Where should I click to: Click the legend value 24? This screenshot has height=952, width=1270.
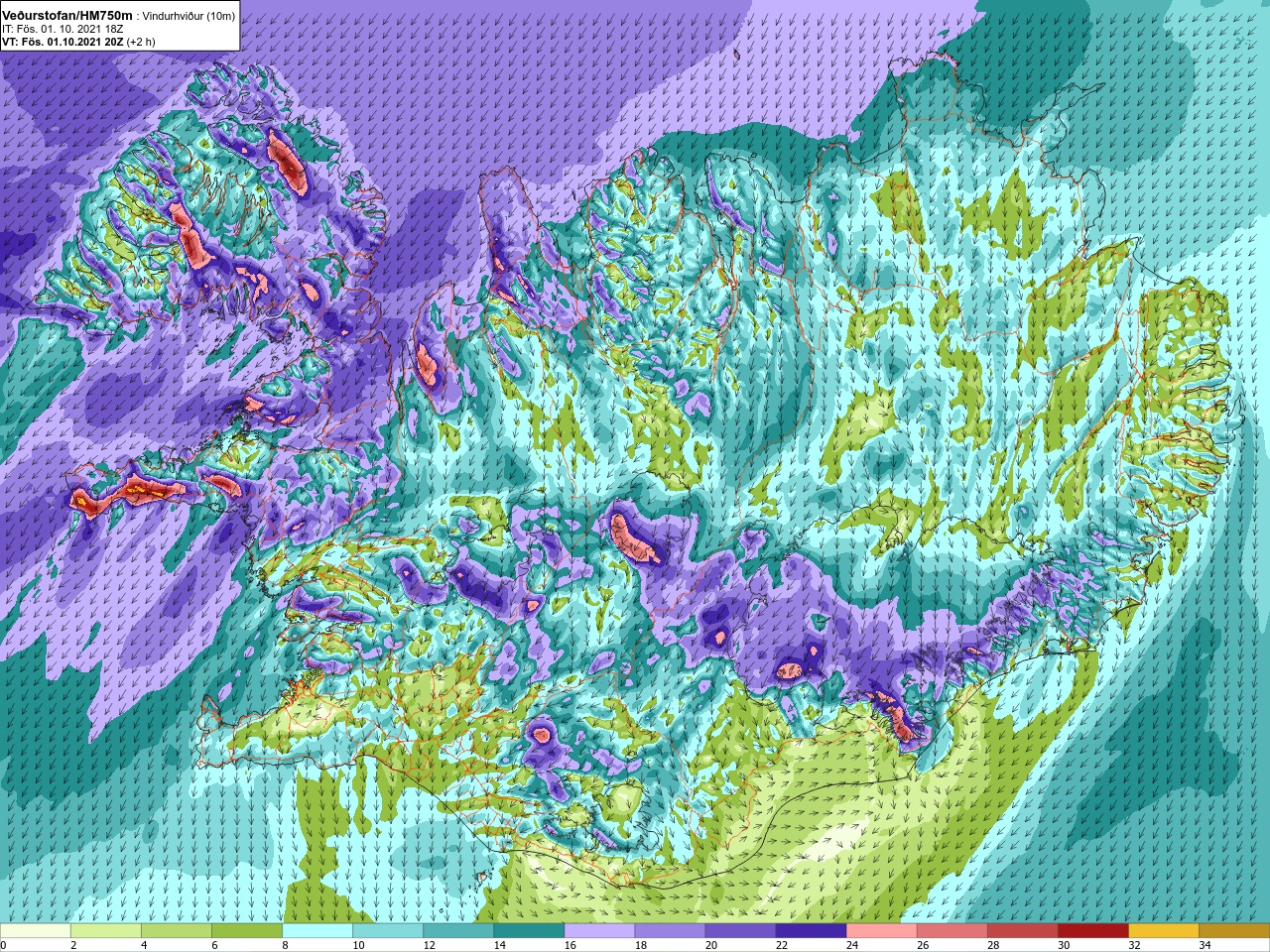click(852, 945)
